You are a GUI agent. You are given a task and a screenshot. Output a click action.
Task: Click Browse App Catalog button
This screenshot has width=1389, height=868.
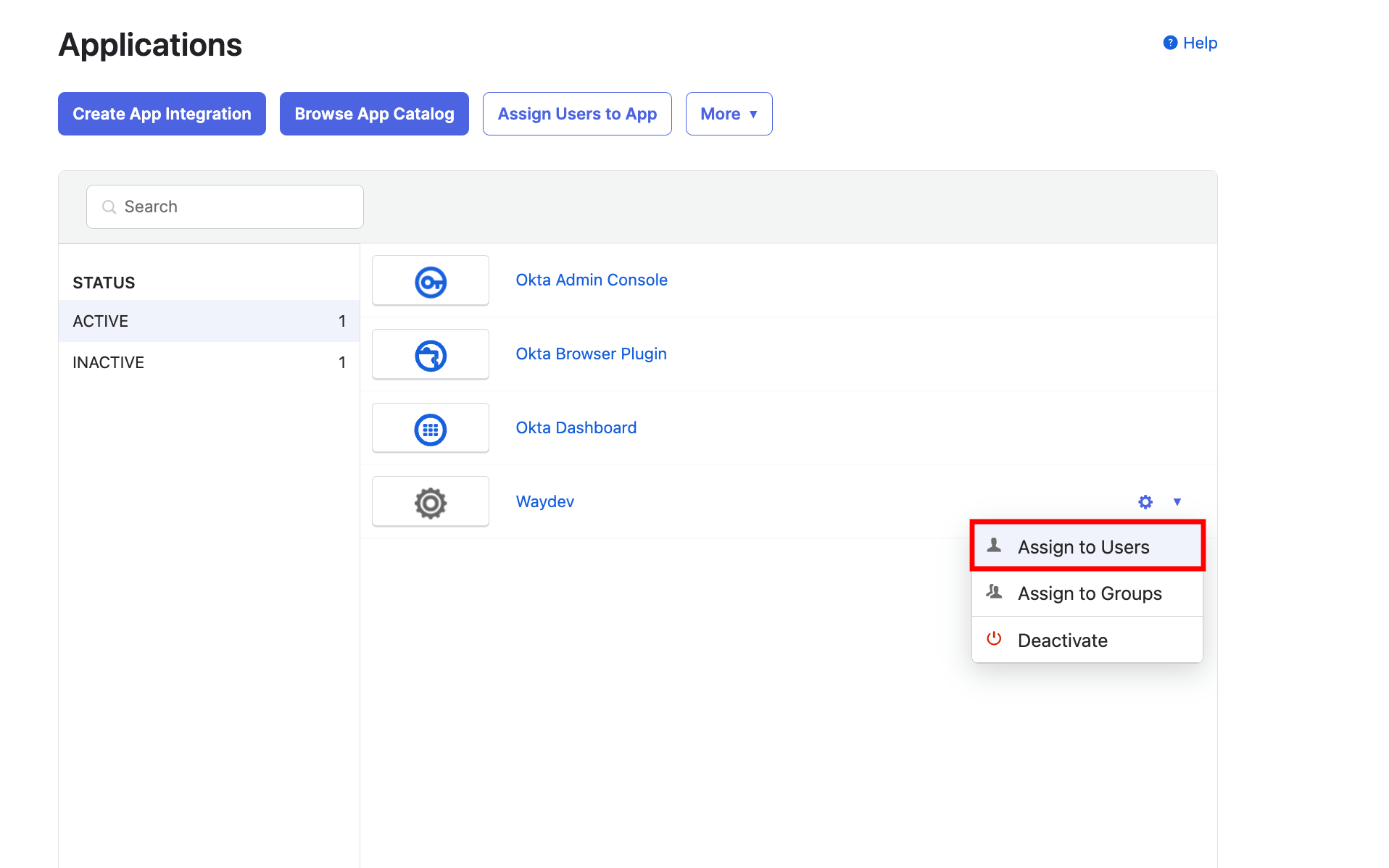point(374,114)
